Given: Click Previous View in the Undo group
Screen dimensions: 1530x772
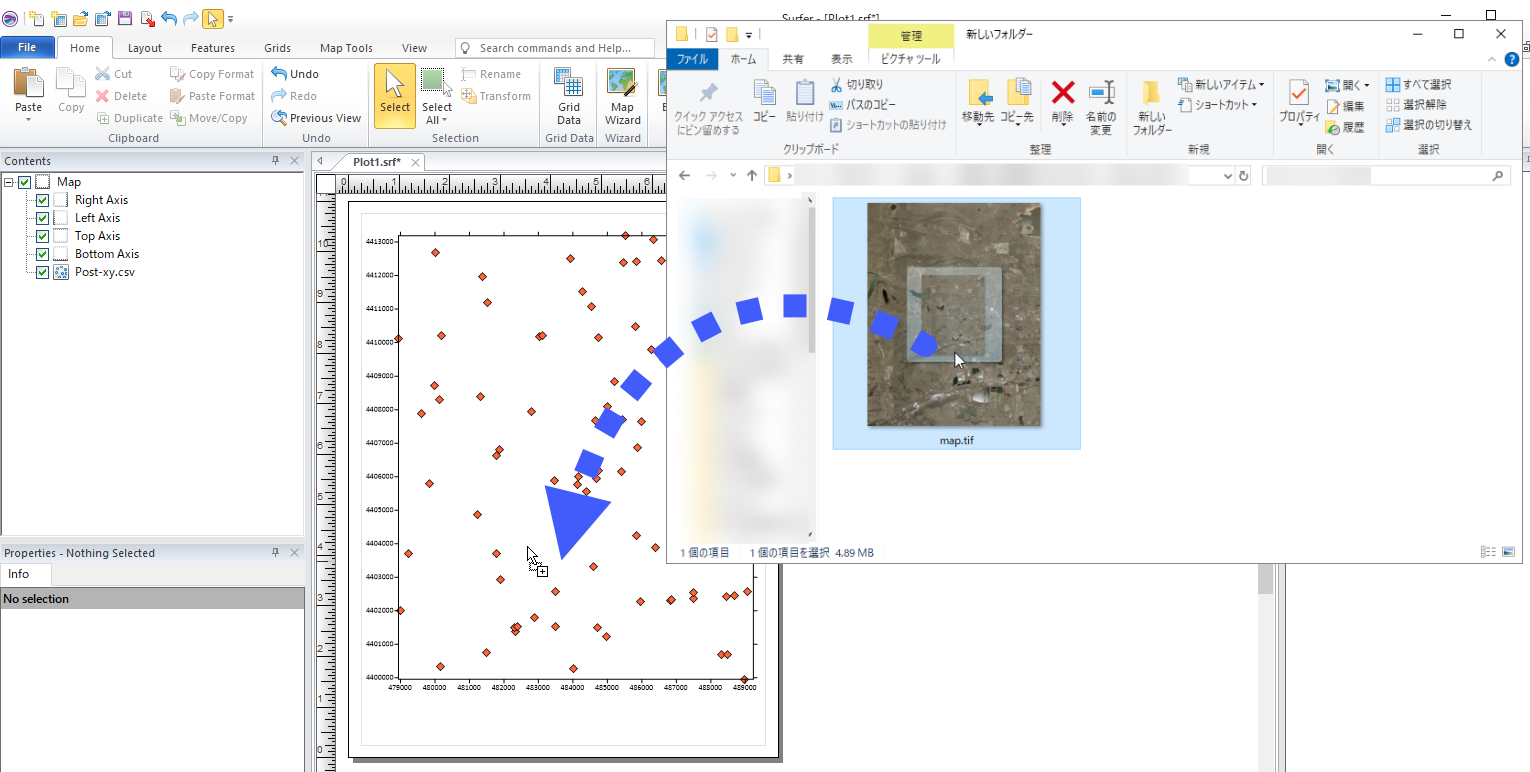Looking at the screenshot, I should click(x=316, y=118).
